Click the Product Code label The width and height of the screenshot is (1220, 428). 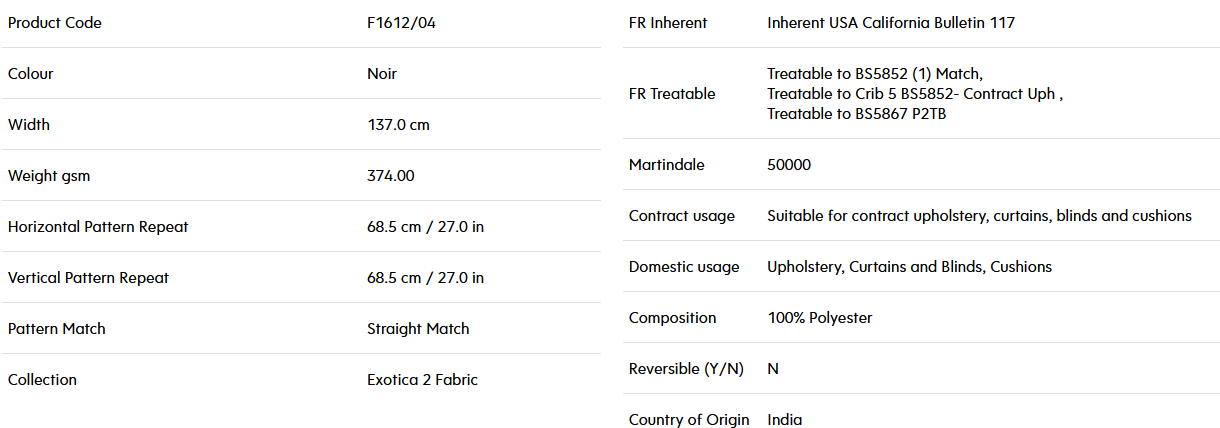(55, 23)
